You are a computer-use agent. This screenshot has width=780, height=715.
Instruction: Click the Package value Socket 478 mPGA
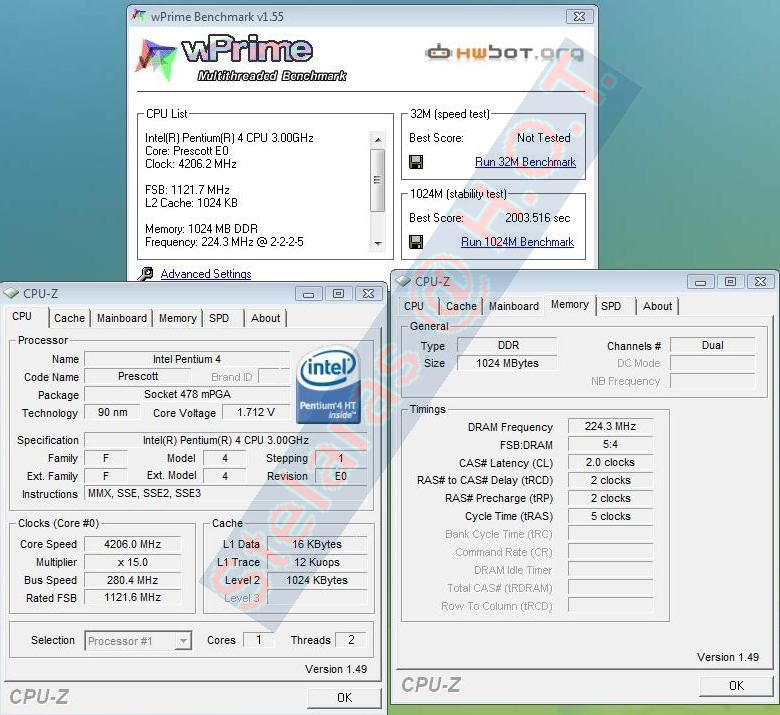coord(187,395)
